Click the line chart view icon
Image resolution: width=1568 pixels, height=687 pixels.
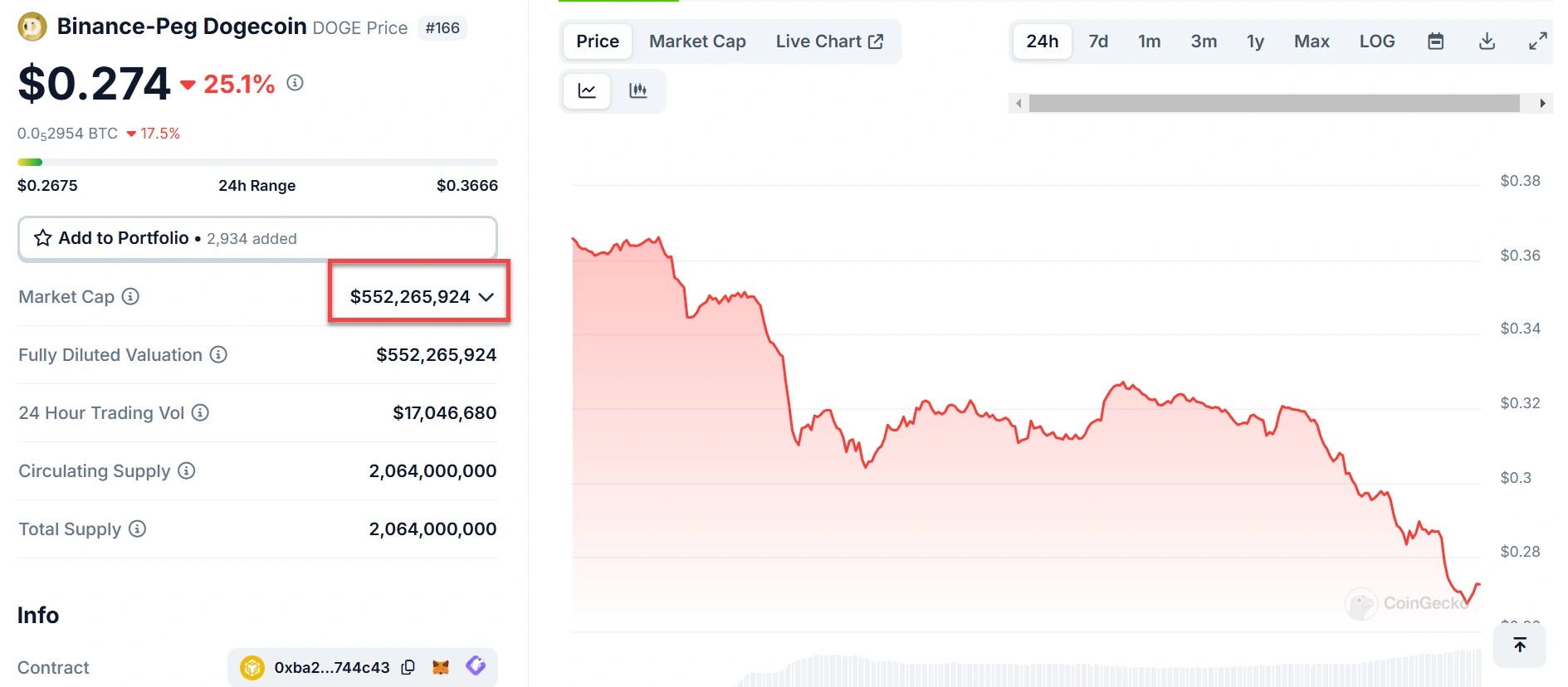click(587, 90)
